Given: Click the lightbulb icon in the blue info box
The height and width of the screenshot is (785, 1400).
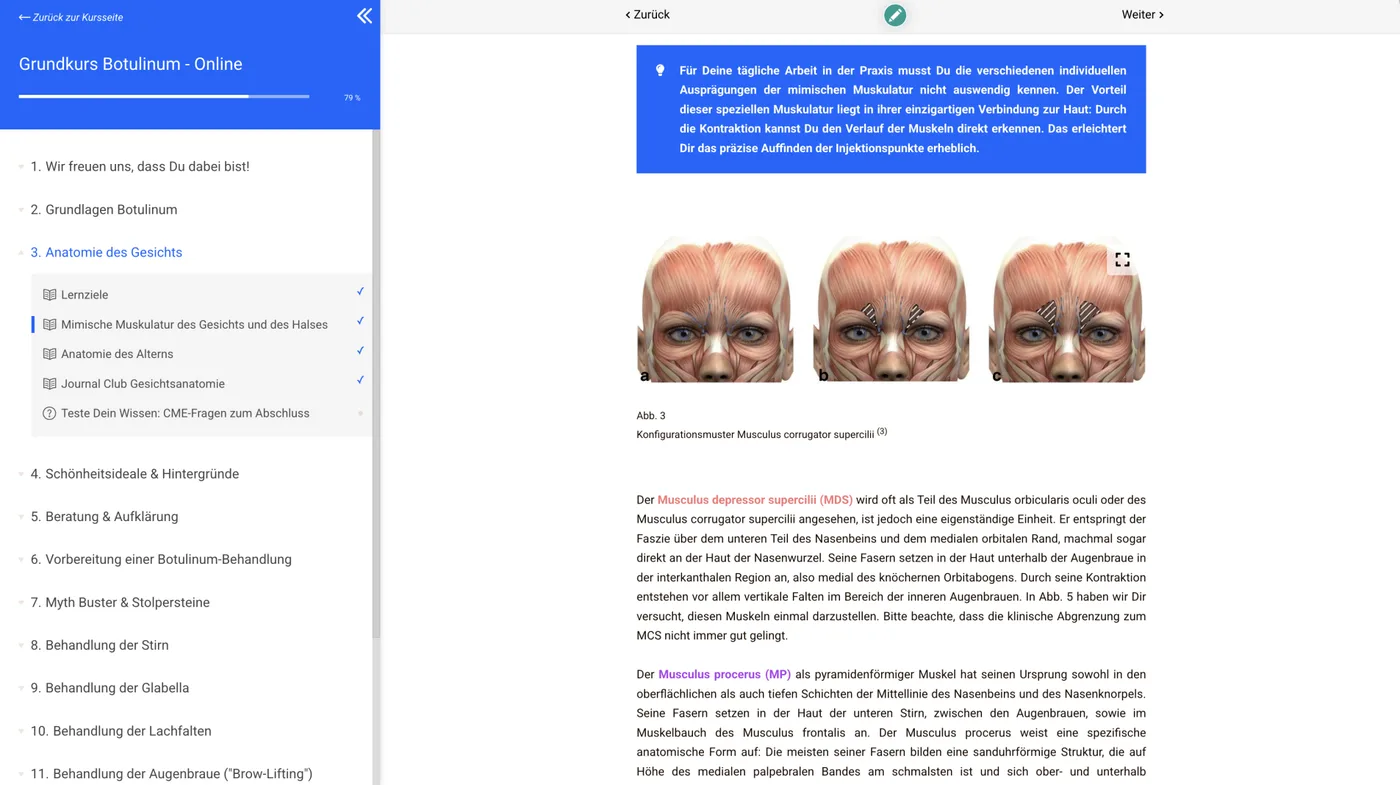Looking at the screenshot, I should click(660, 70).
